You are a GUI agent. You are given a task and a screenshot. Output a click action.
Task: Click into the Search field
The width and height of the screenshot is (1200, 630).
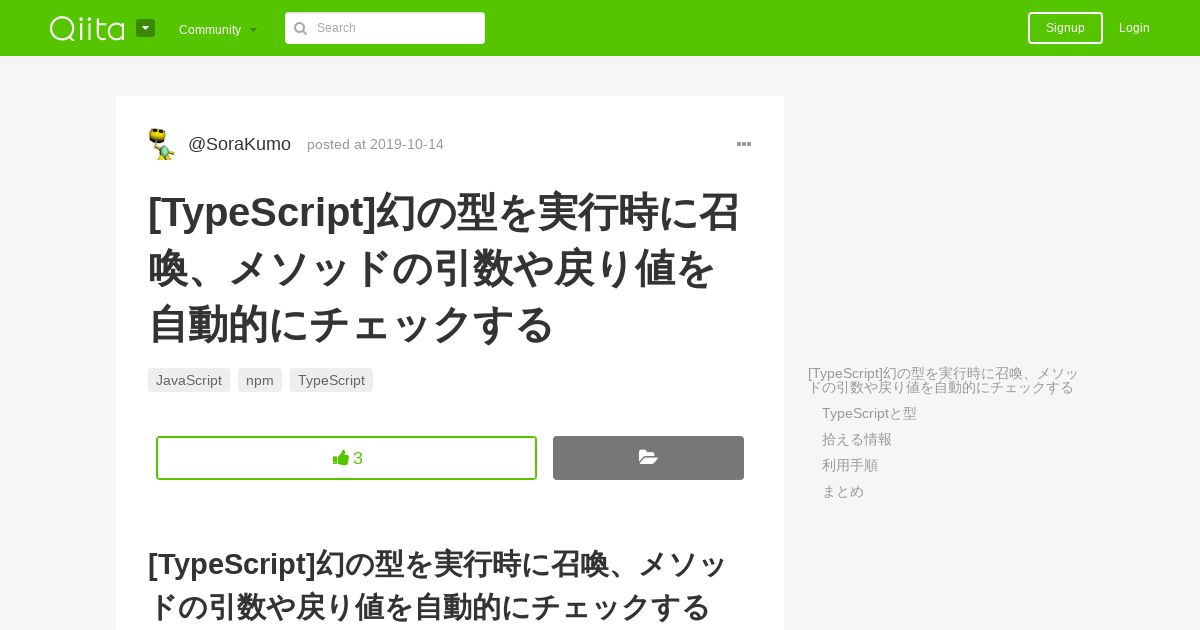[385, 28]
